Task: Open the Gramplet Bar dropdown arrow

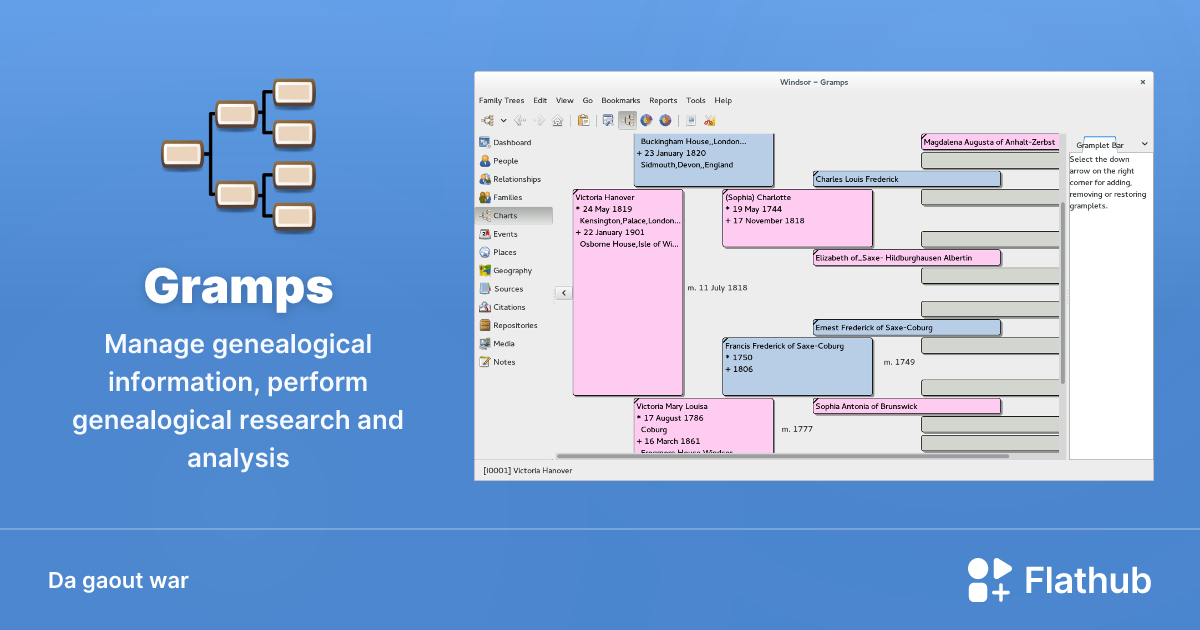Action: (1144, 145)
